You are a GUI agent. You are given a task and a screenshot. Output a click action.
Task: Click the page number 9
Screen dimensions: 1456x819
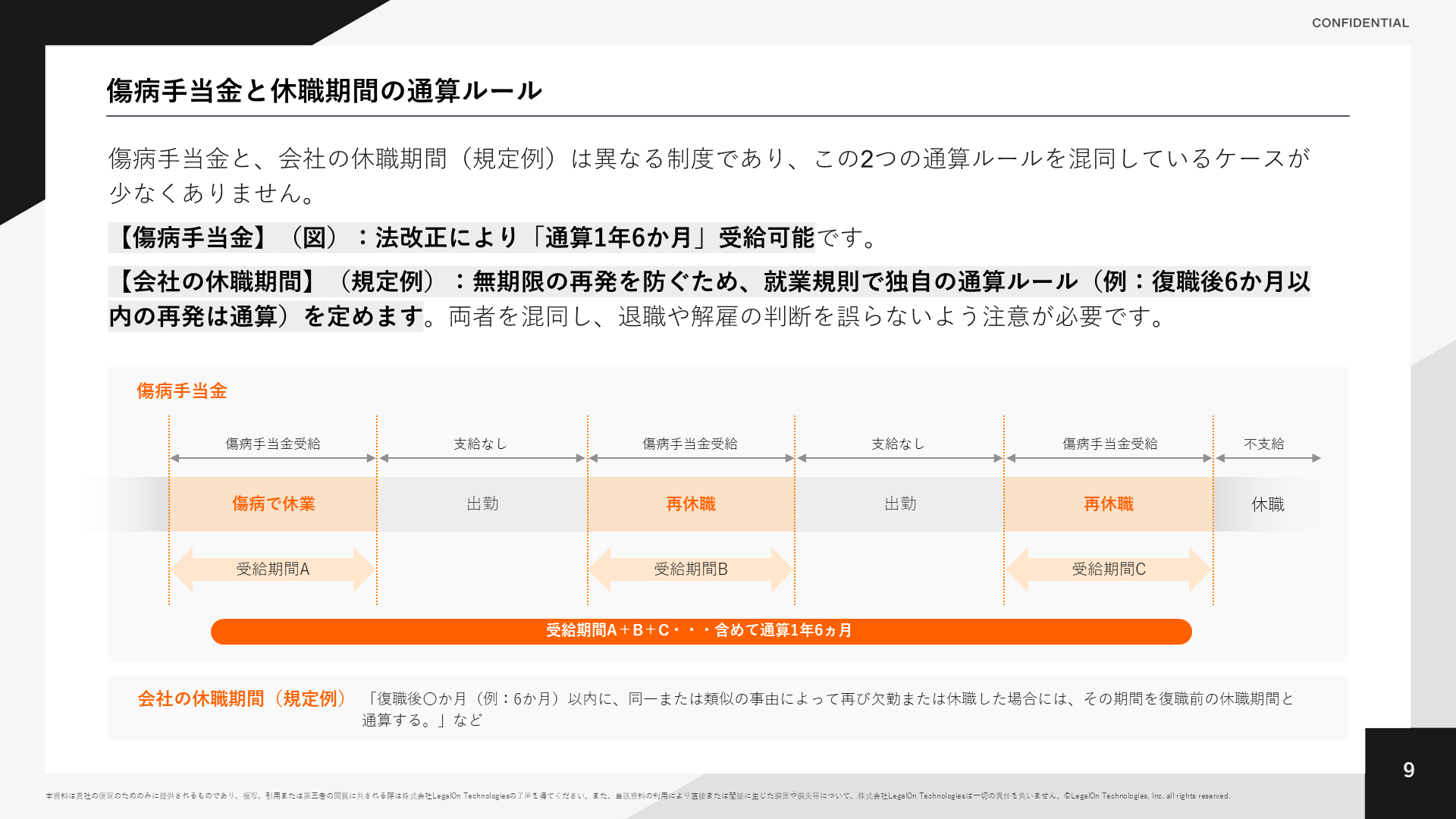click(1408, 770)
